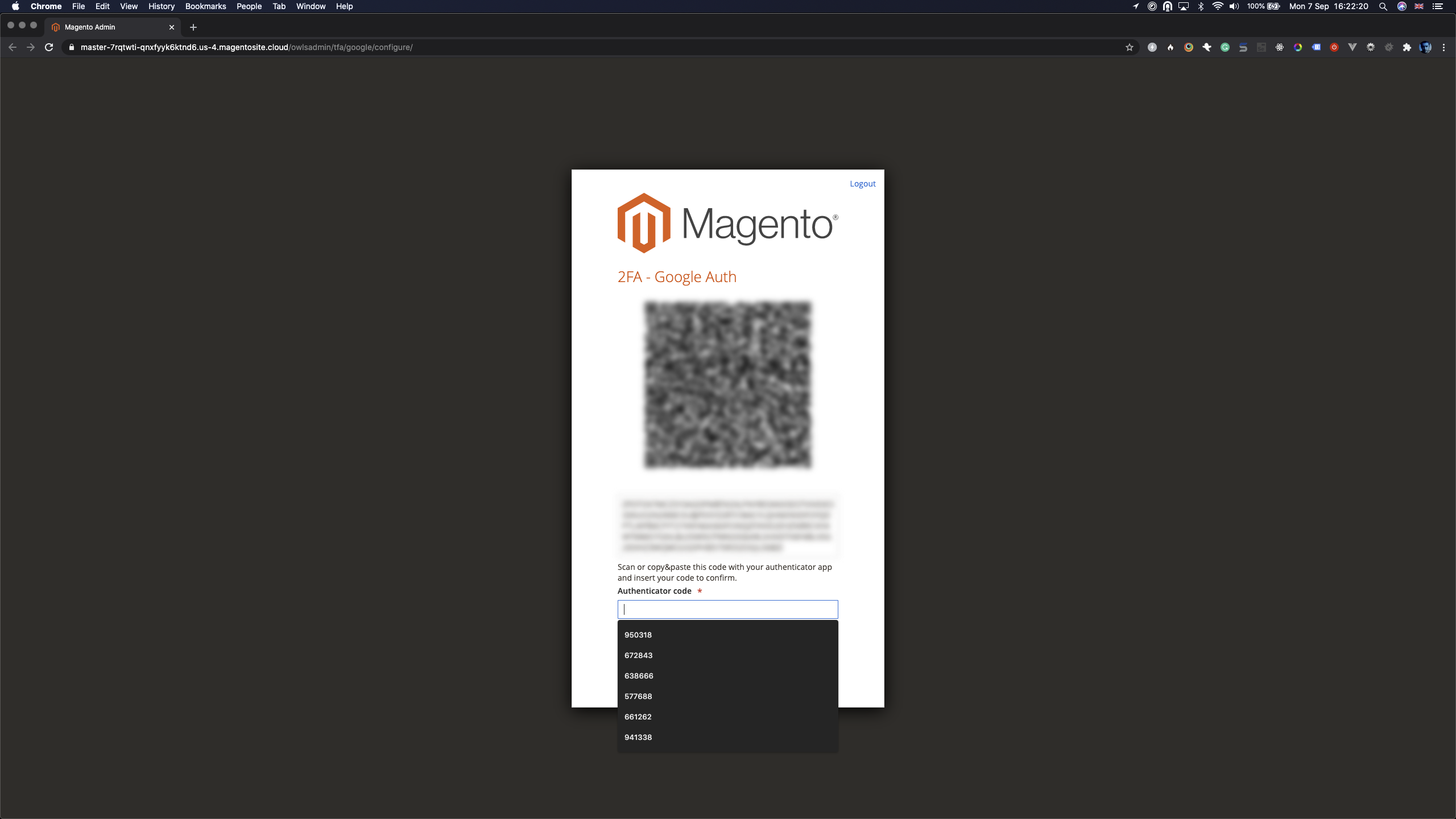Open the History menu
Image resolution: width=1456 pixels, height=819 pixels.
click(x=161, y=6)
